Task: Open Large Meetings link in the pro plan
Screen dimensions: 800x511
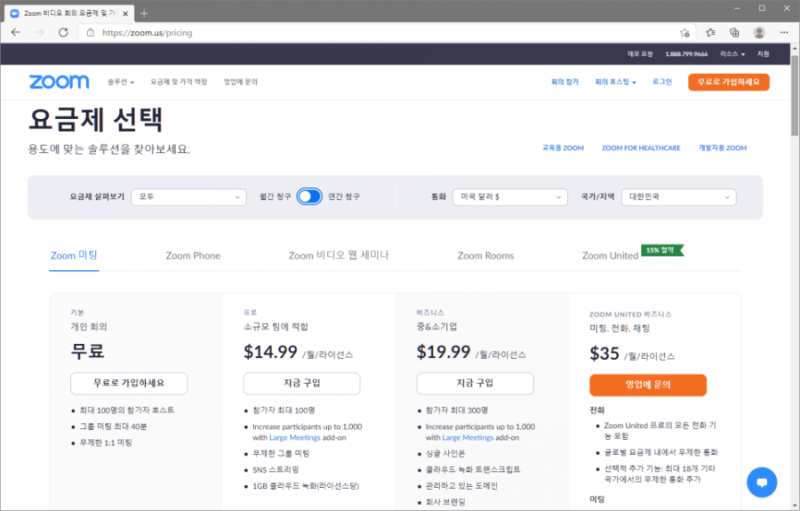Action: [x=294, y=438]
